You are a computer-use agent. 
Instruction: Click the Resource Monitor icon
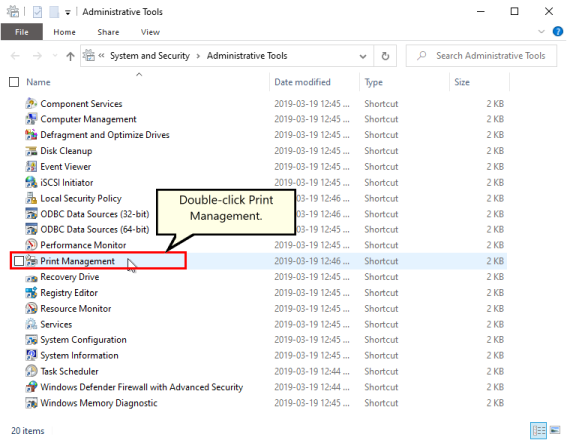pyautogui.click(x=31, y=309)
